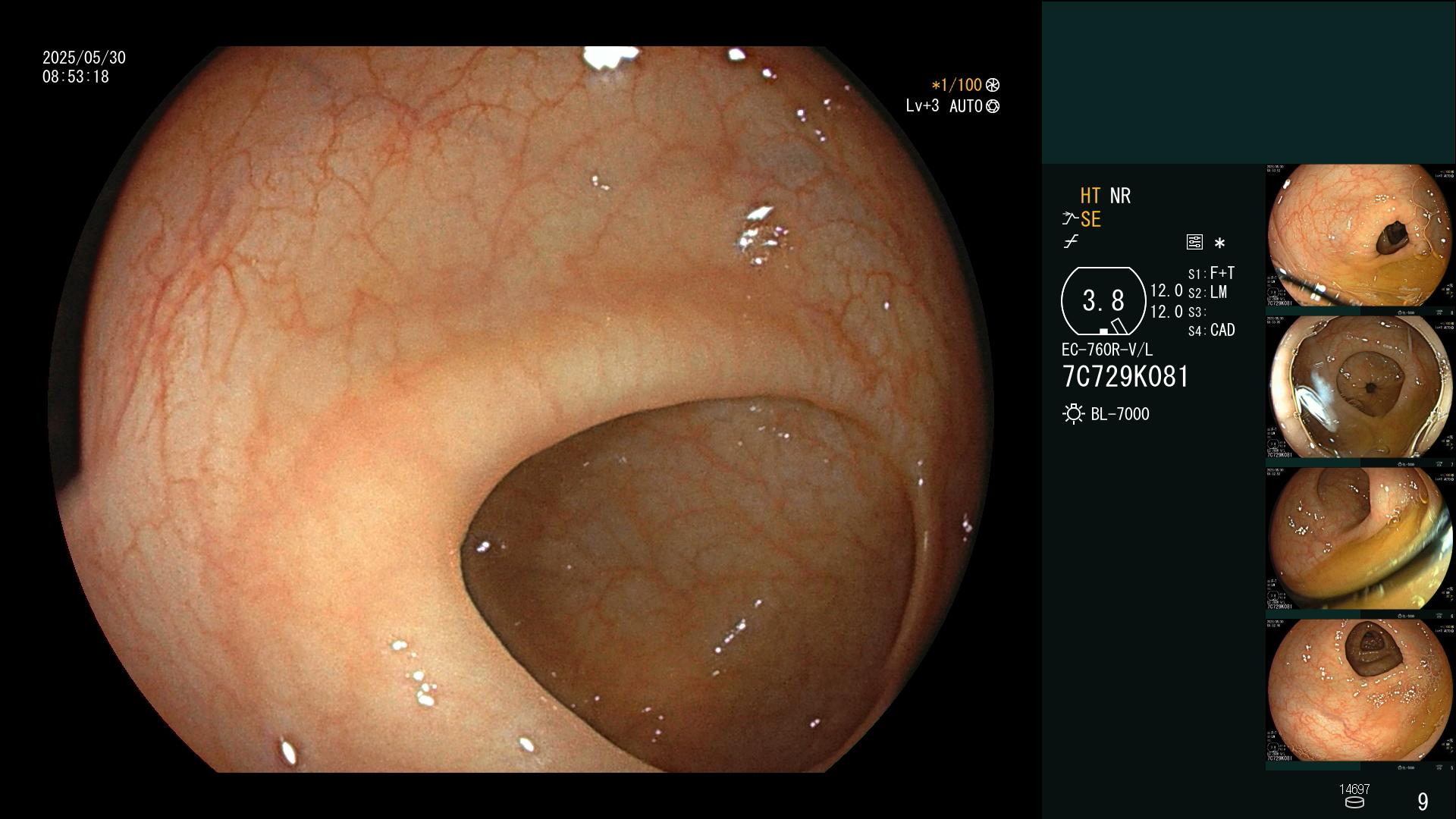Click the 14697 storage count
1456x819 pixels.
[1354, 789]
